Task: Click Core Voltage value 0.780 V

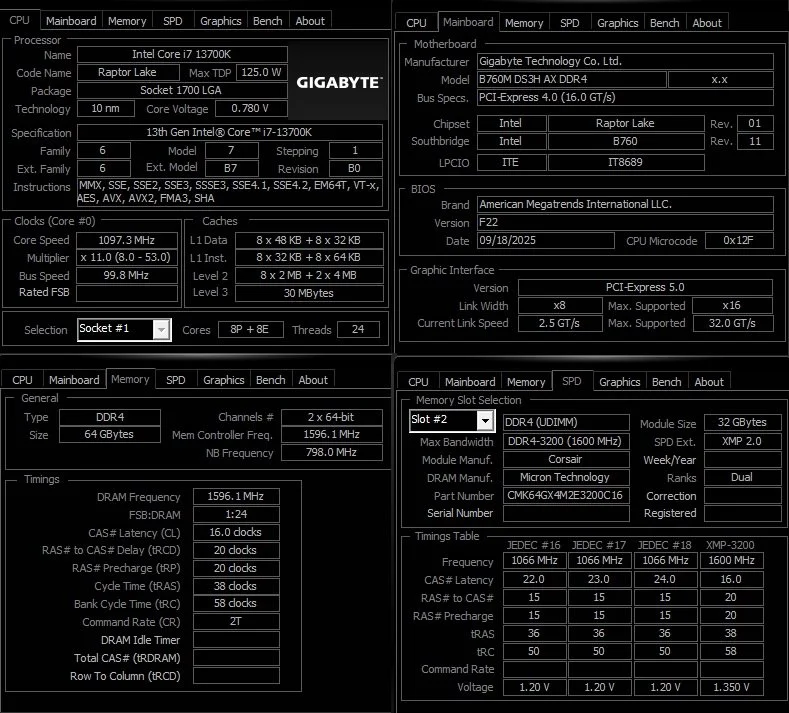Action: [251, 108]
